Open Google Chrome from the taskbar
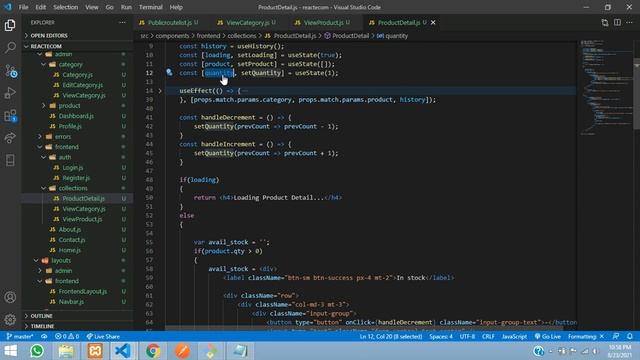Image resolution: width=640 pixels, height=360 pixels. coord(153,351)
